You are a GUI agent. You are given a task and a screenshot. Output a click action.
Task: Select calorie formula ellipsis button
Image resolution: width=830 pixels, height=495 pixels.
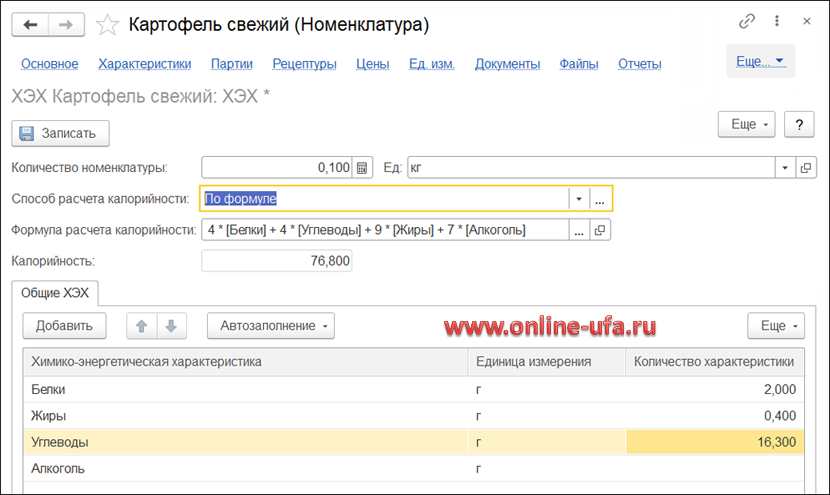click(578, 230)
